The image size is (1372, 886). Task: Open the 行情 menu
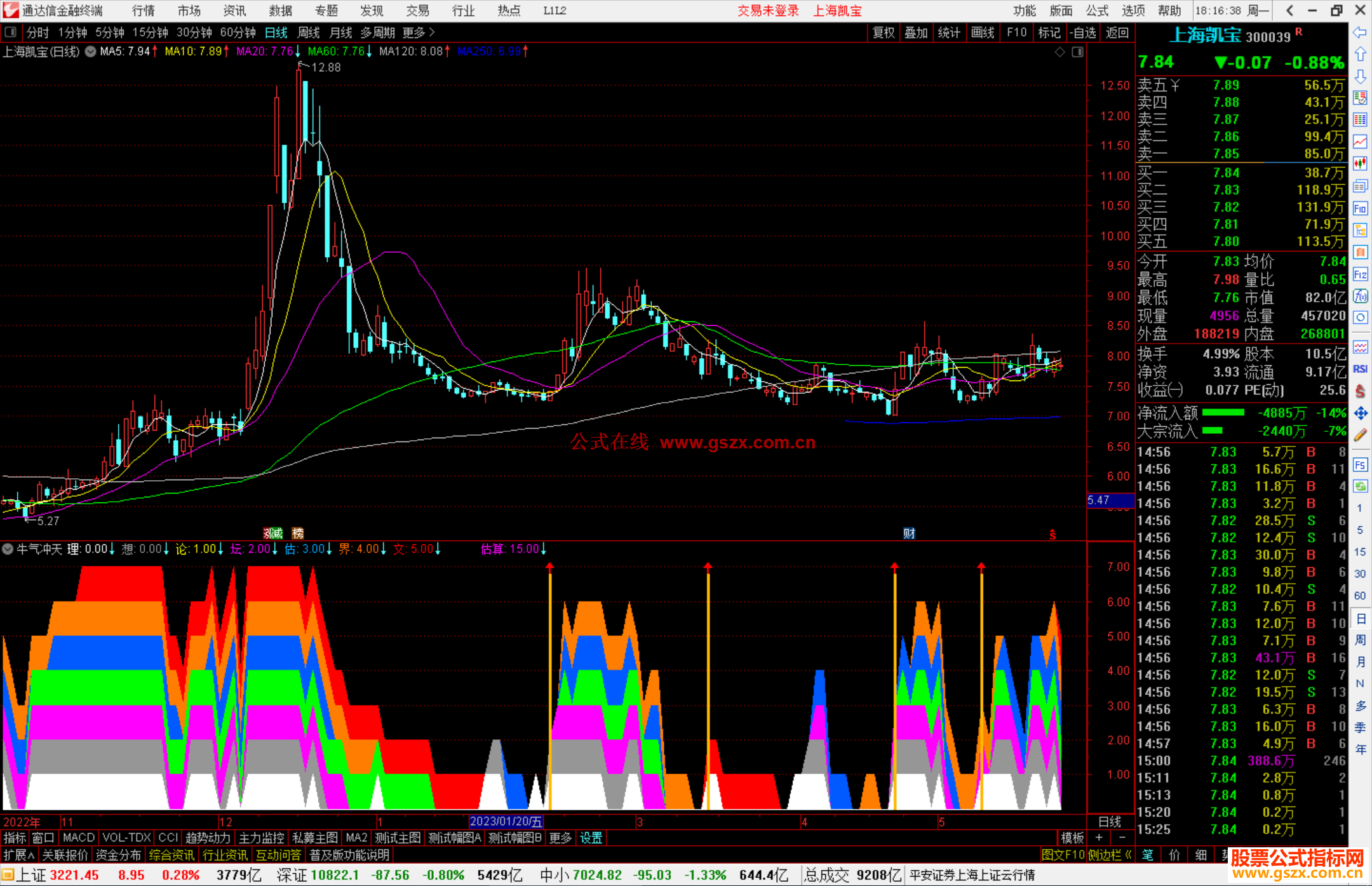(144, 11)
